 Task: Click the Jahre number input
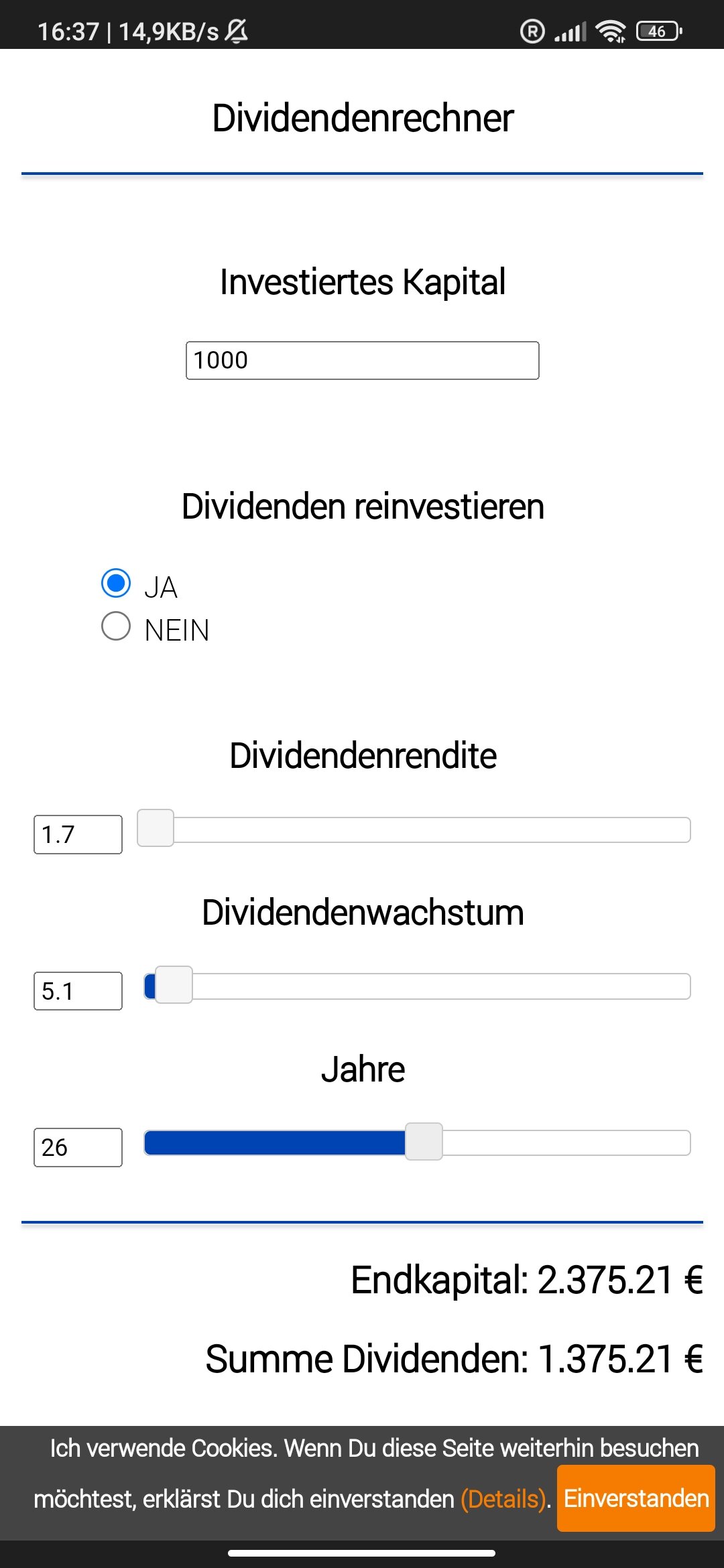78,1147
